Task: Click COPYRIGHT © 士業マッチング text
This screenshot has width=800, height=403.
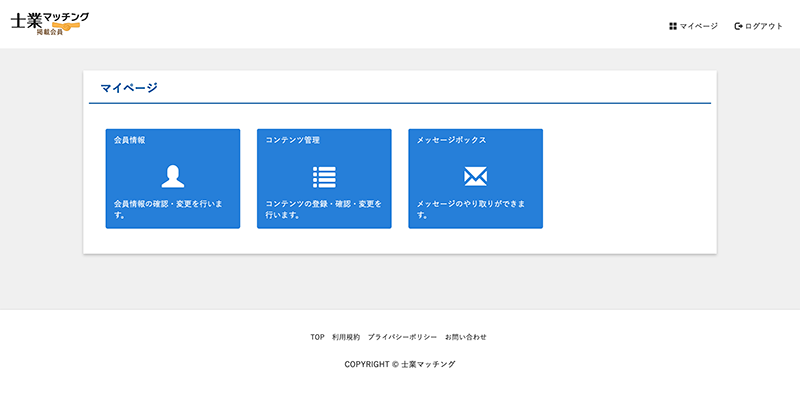Action: tap(400, 364)
